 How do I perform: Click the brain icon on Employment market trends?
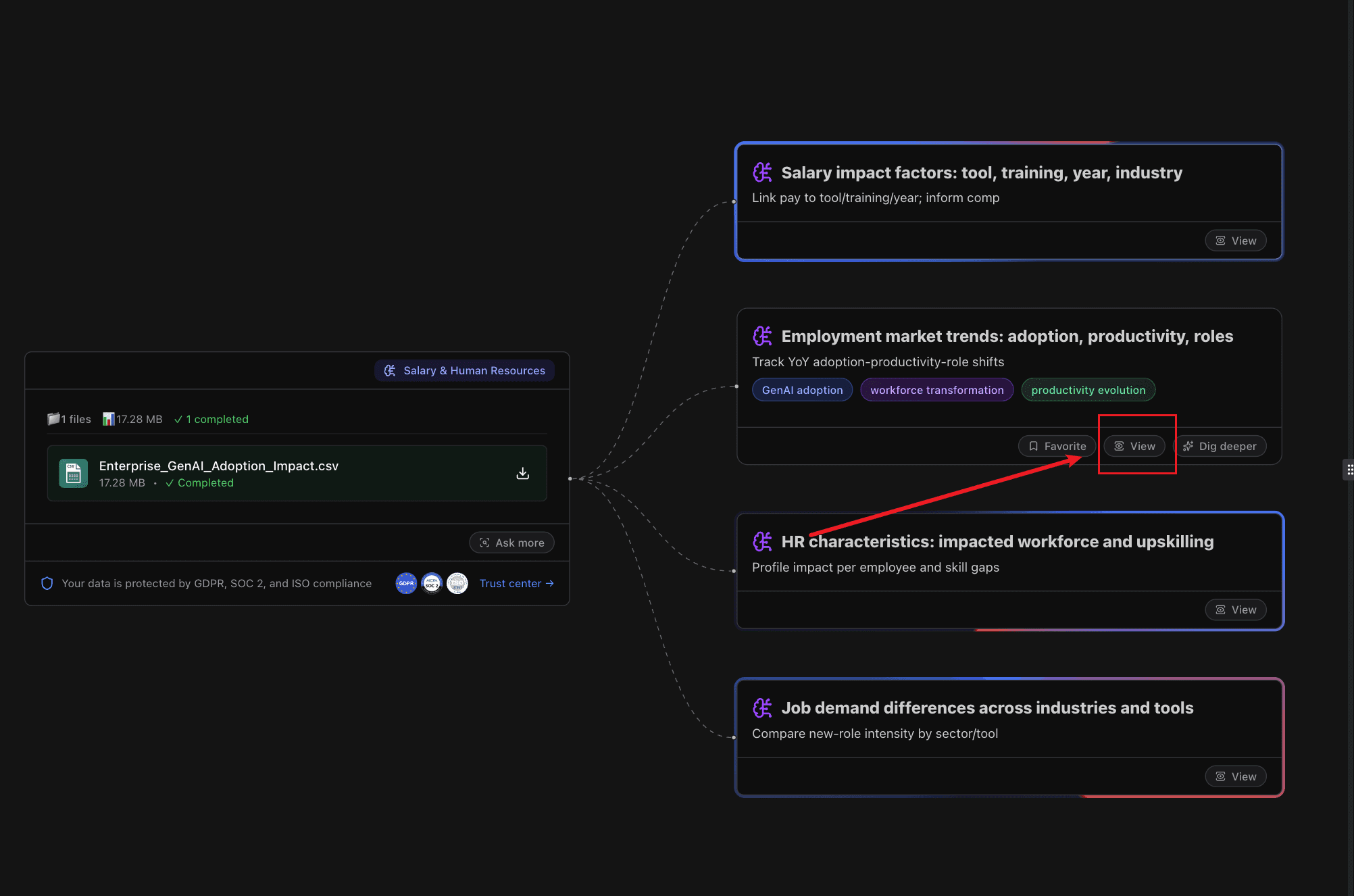tap(763, 336)
